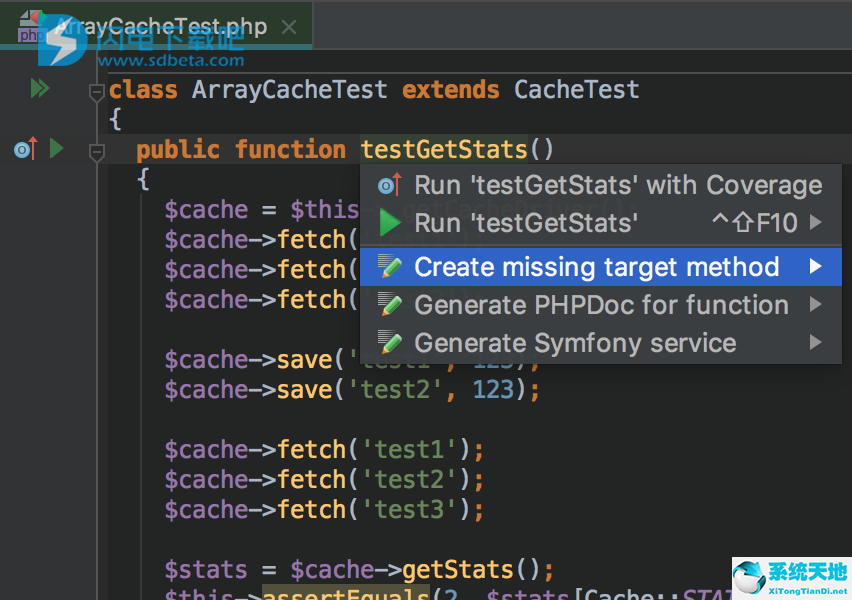
Task: Click the $stats variable
Action: [x=206, y=570]
